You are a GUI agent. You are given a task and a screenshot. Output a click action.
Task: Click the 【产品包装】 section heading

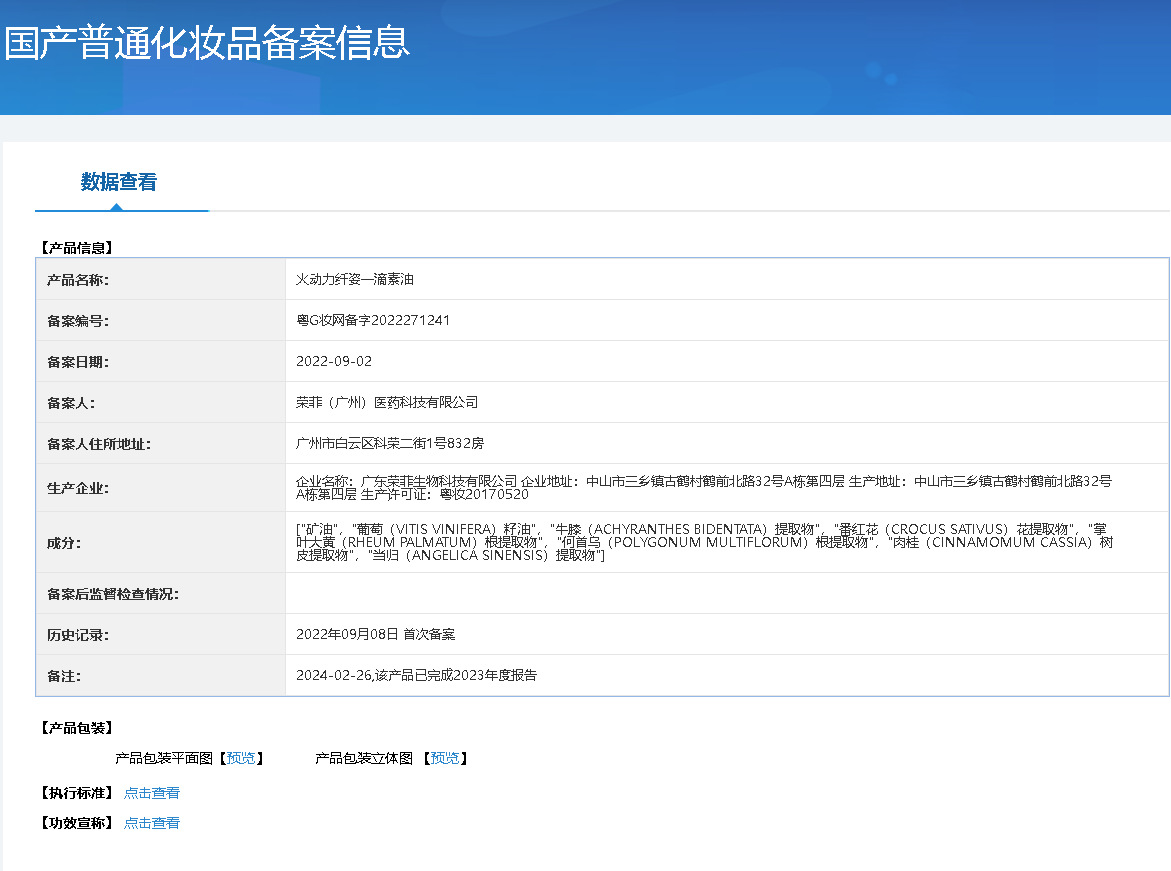coord(77,728)
